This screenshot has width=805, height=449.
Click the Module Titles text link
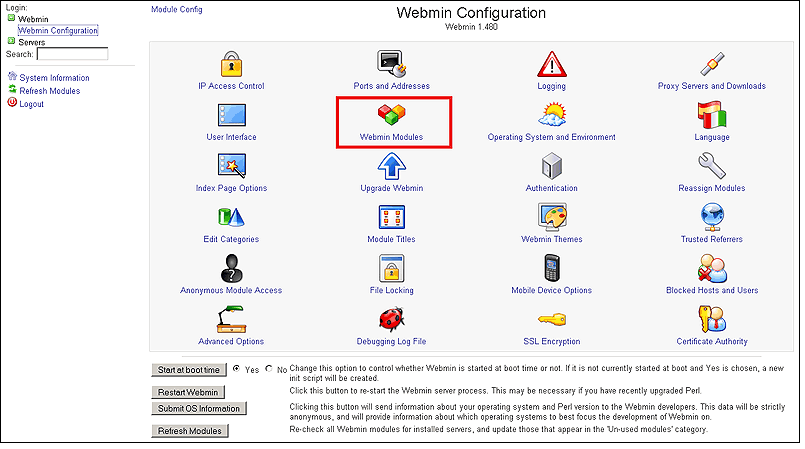pos(392,239)
